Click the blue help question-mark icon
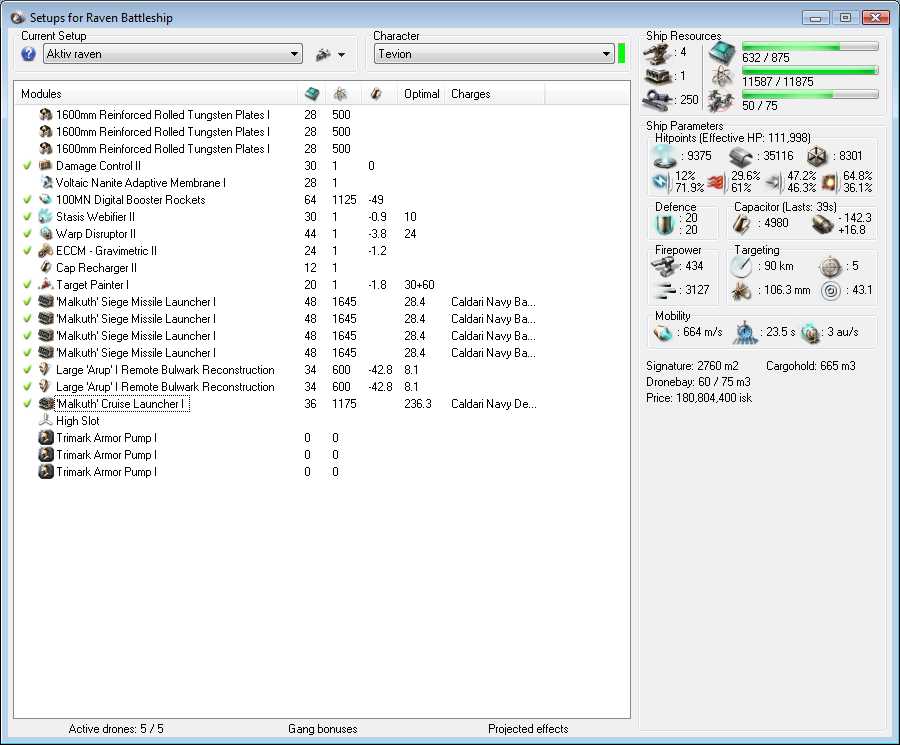900x745 pixels. [28, 54]
